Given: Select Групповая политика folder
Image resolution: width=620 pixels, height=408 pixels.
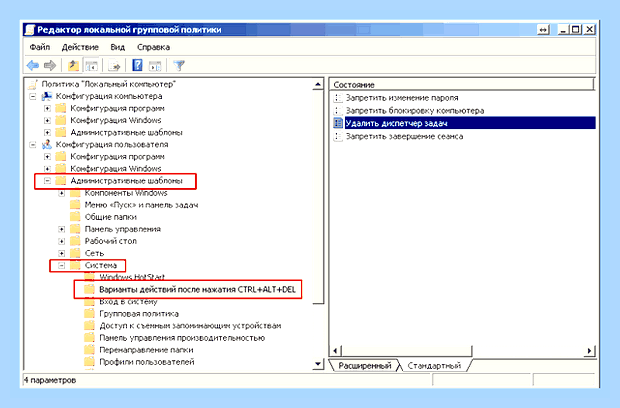Looking at the screenshot, I should click(139, 314).
